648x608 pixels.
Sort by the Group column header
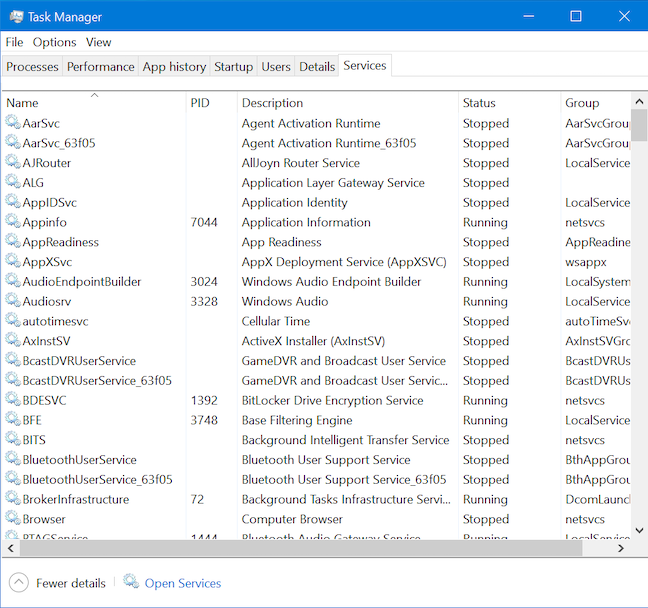(x=596, y=103)
